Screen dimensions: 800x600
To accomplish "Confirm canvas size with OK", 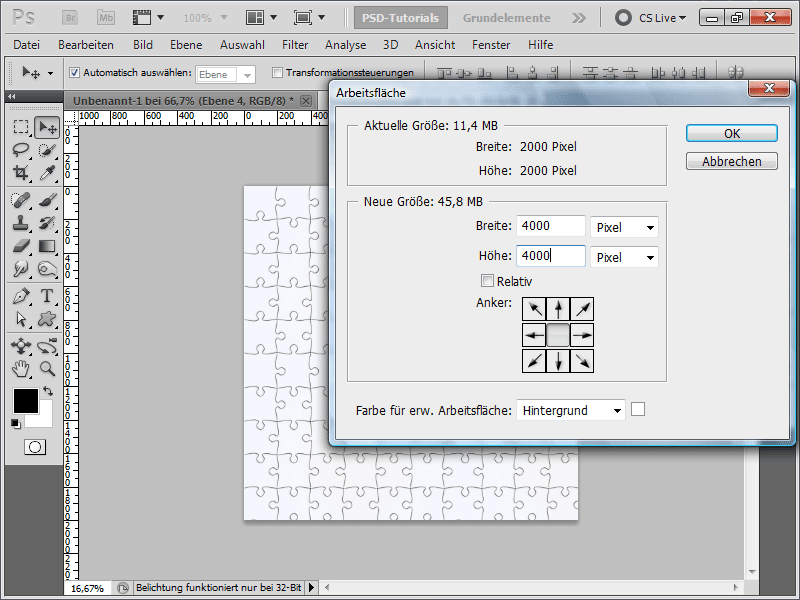I will (x=732, y=133).
